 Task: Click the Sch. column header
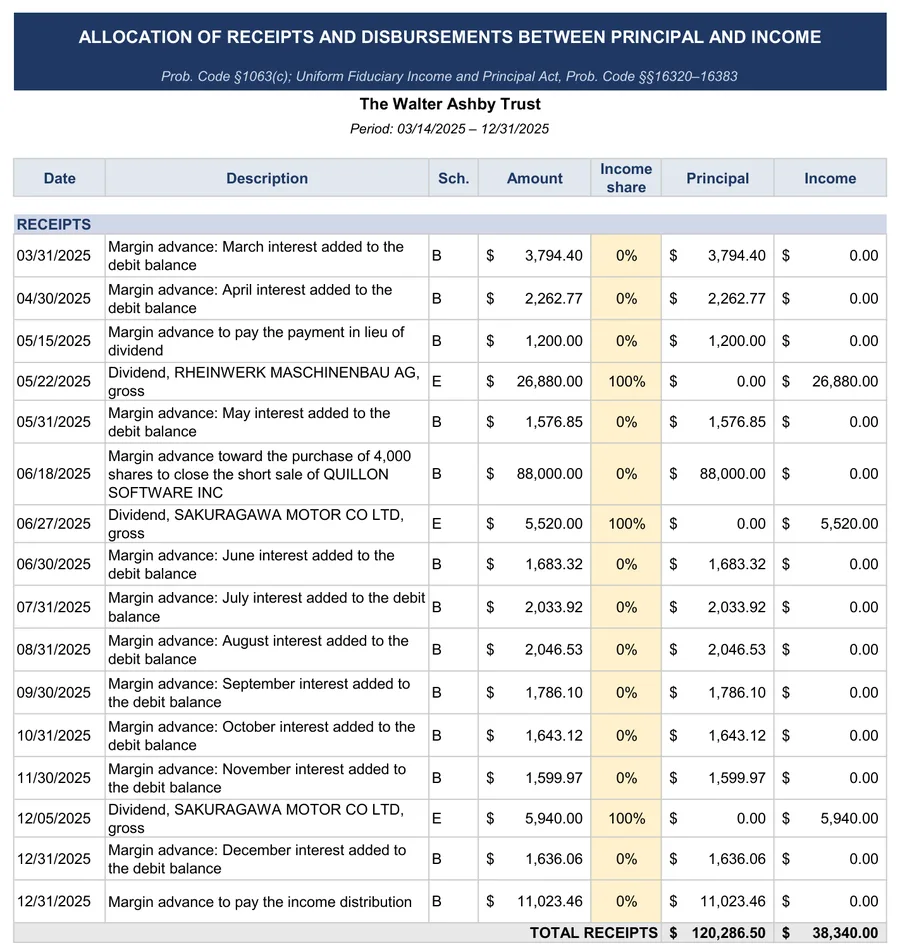click(x=453, y=178)
